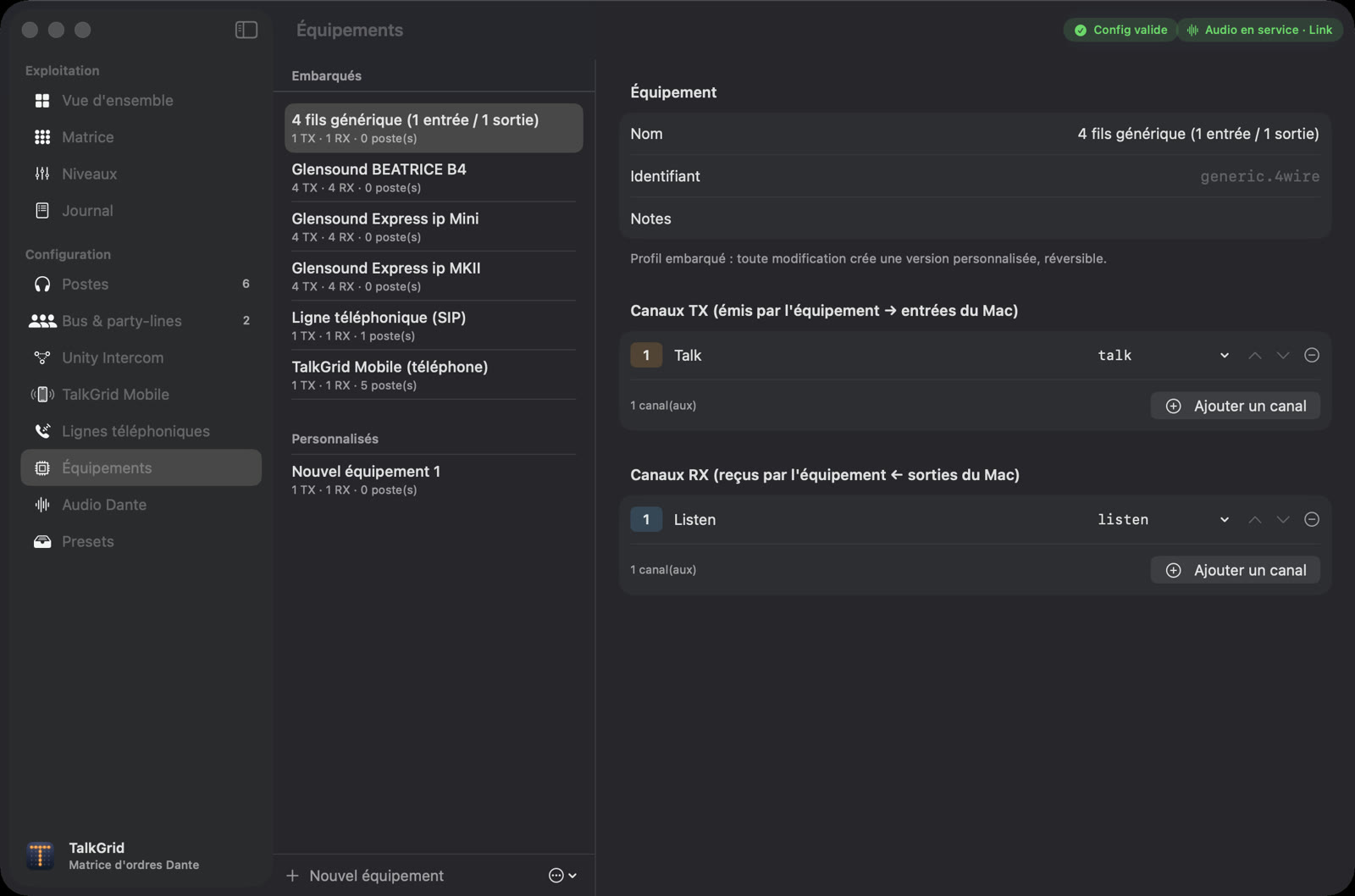The image size is (1355, 896).
Task: Add a Nouvel équipement with plus
Action: [x=365, y=876]
